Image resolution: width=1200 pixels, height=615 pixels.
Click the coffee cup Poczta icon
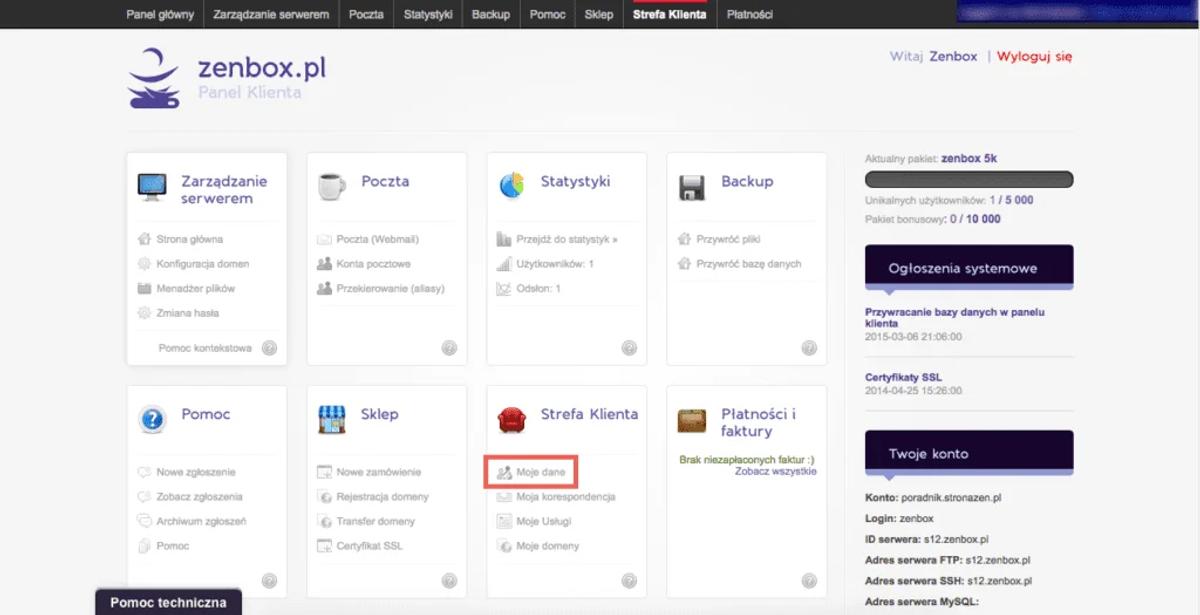pyautogui.click(x=331, y=186)
